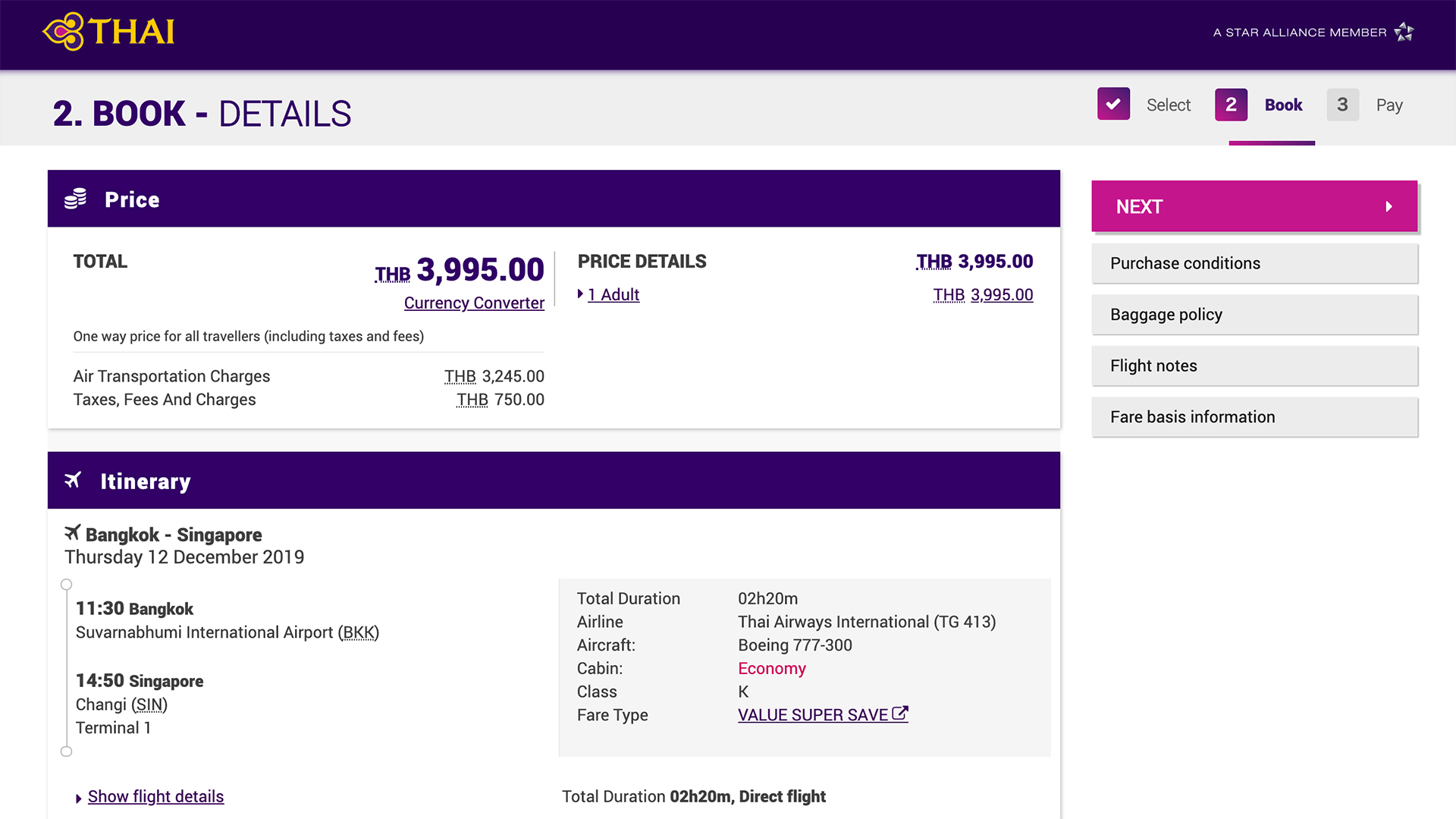
Task: Click the 14:50 Singapore arrival time
Action: (x=140, y=680)
